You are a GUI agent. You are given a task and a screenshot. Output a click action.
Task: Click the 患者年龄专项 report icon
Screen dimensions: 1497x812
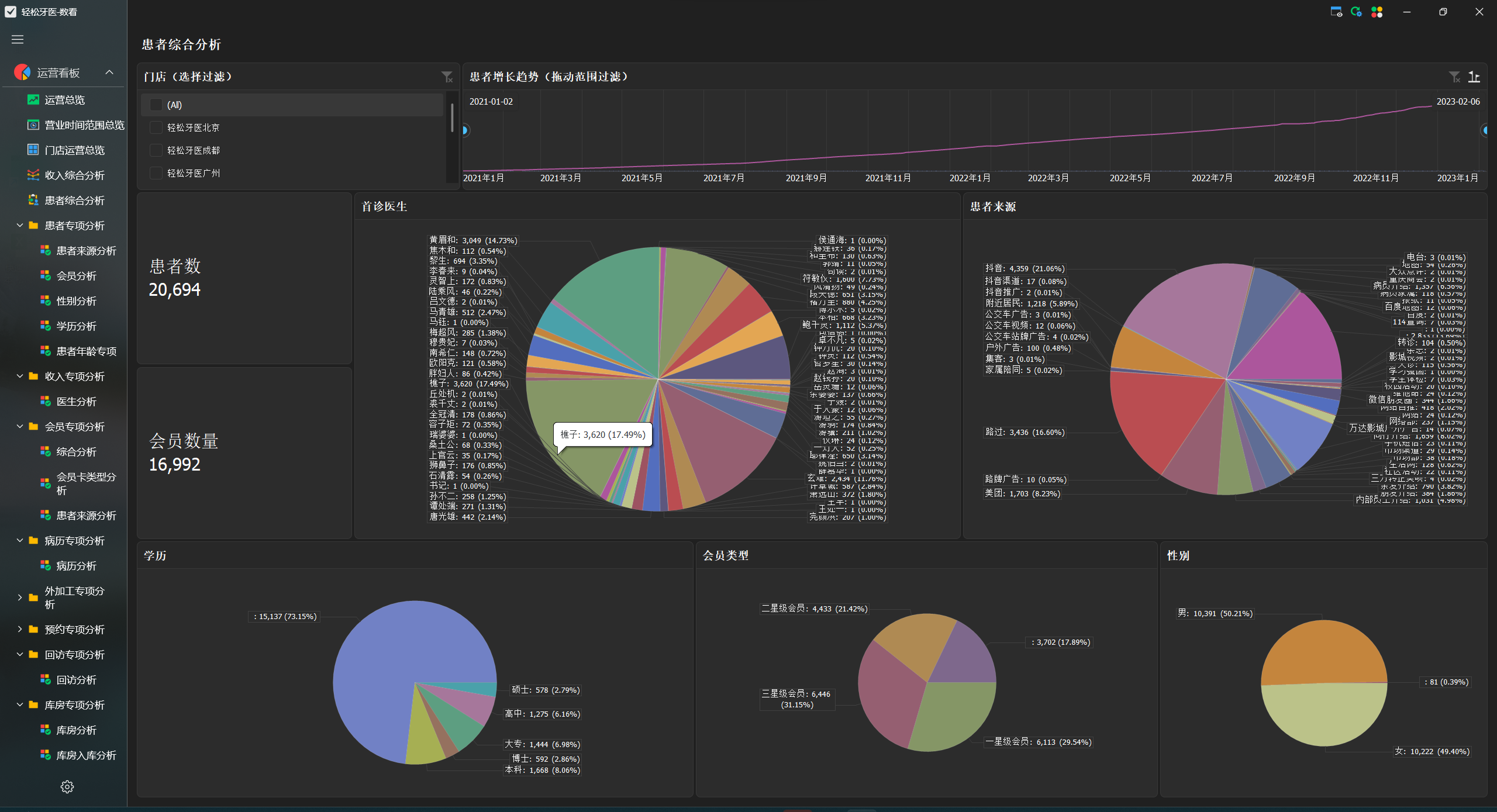coord(45,351)
